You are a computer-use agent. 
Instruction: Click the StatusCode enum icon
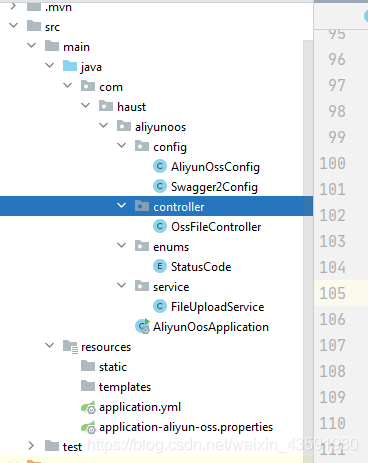coord(160,266)
